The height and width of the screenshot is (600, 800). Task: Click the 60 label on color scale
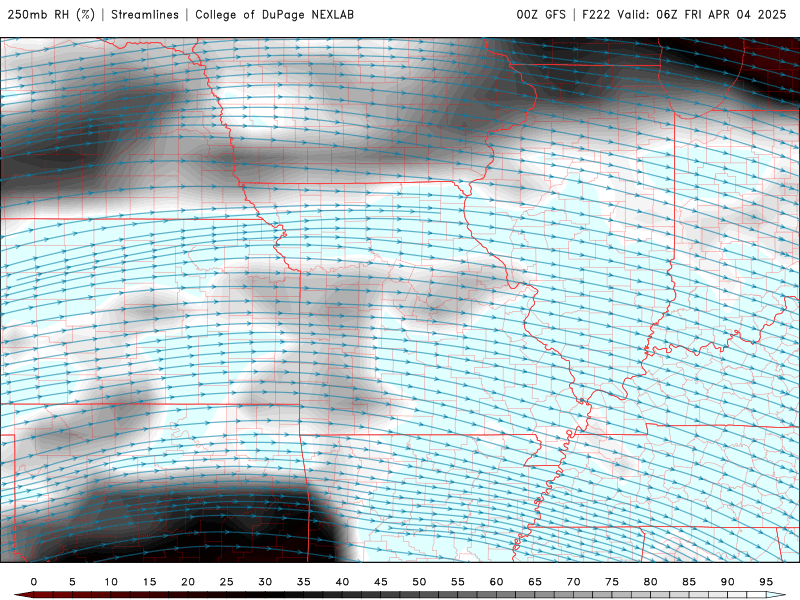(x=496, y=582)
